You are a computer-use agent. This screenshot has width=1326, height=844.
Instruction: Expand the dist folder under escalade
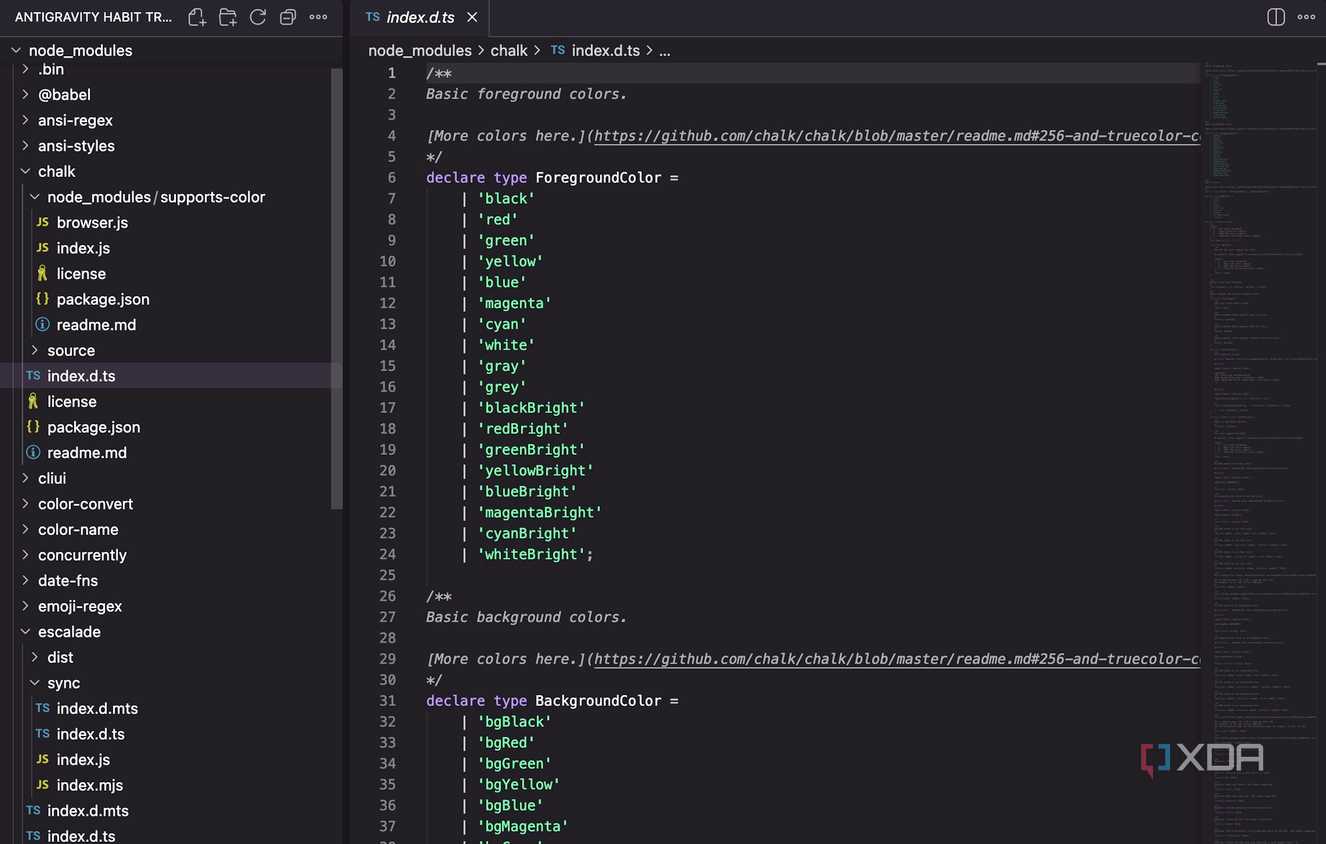[171, 658]
